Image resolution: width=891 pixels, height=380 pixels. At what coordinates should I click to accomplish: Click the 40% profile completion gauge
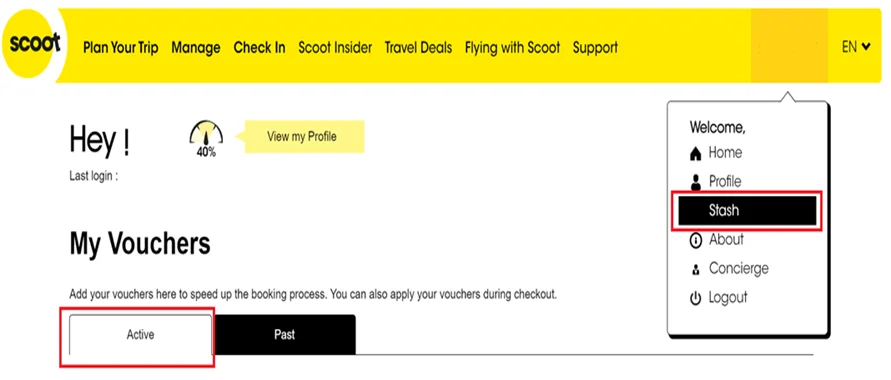tap(206, 139)
